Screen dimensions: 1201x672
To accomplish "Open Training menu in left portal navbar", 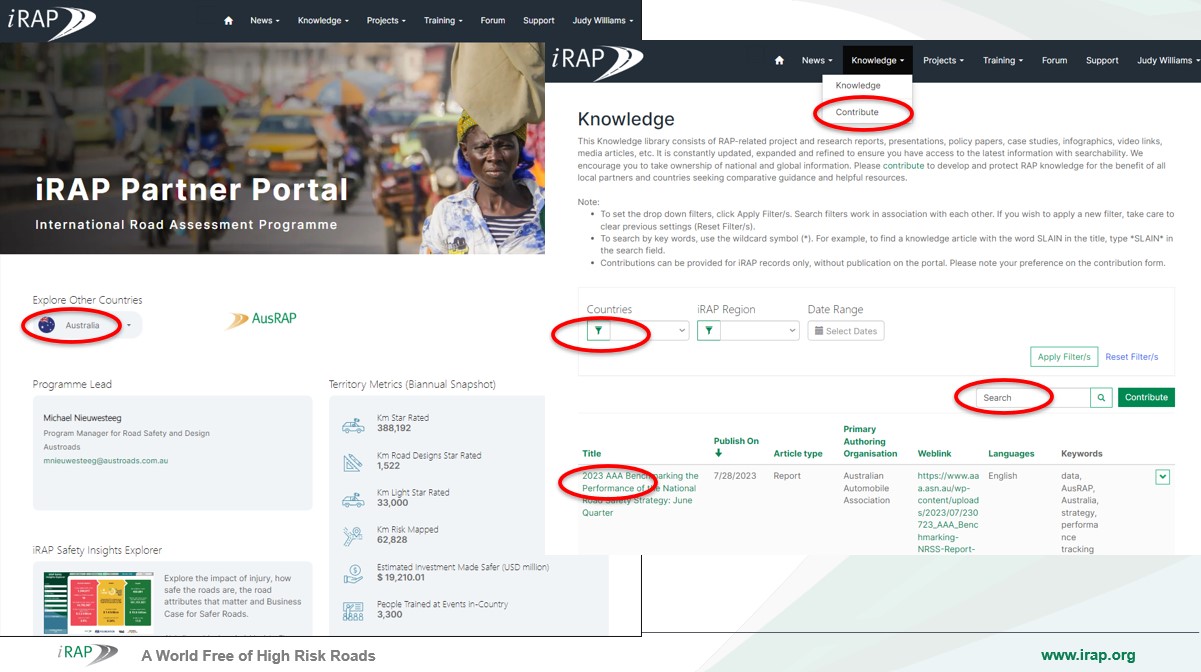I will 443,20.
